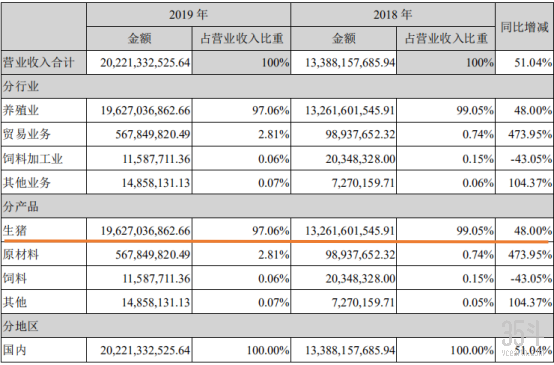Select the 其他业务 row label

tap(27, 183)
